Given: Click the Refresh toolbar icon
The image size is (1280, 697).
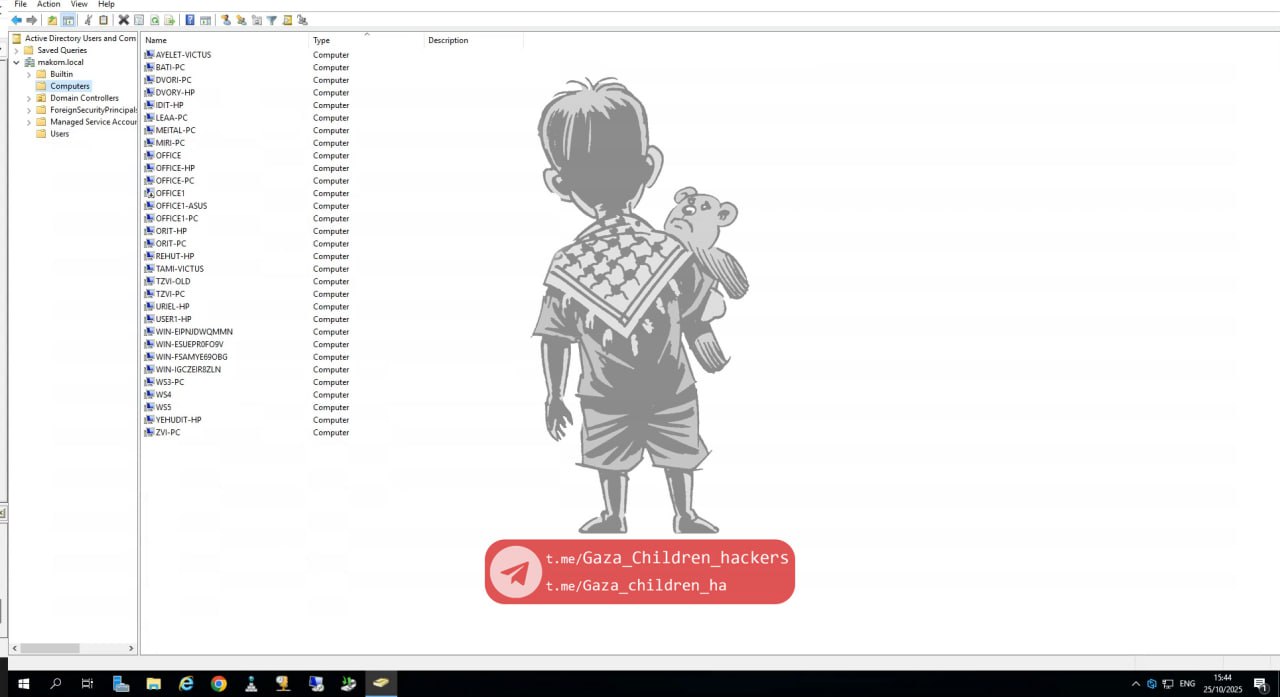Looking at the screenshot, I should point(154,20).
